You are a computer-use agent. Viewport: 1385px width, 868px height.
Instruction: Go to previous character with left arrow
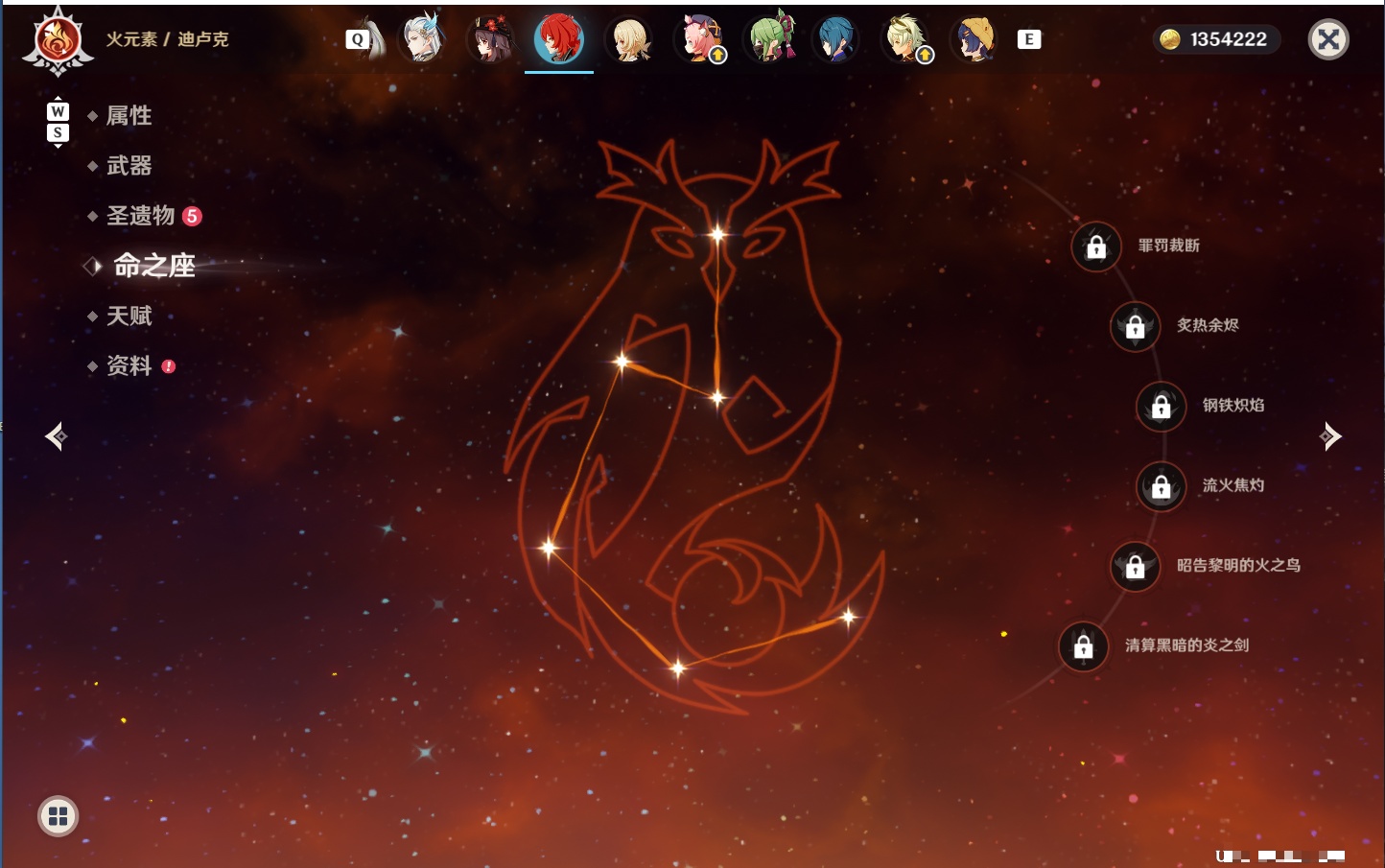[56, 436]
